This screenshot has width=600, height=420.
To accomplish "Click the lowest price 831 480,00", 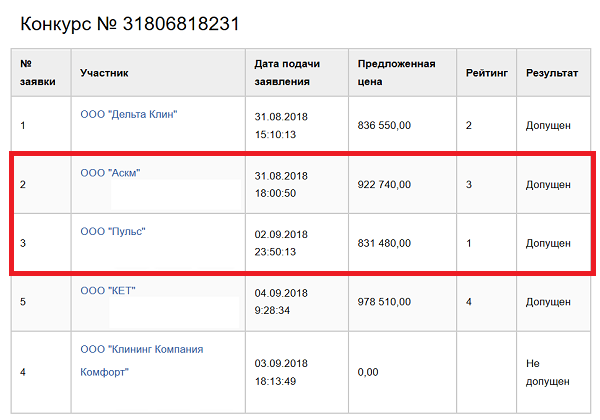I will click(x=384, y=243).
